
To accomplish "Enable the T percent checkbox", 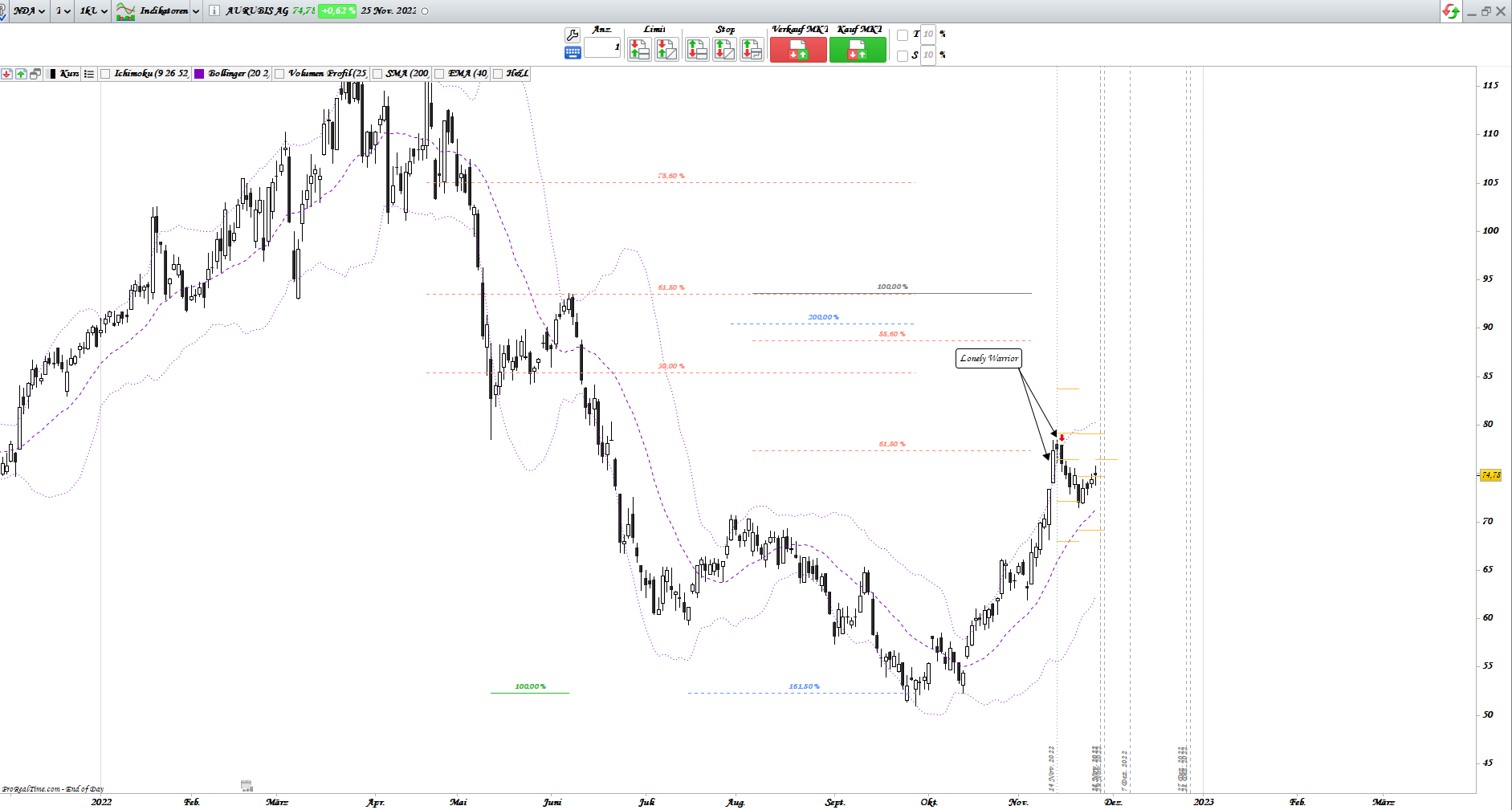I will (903, 35).
